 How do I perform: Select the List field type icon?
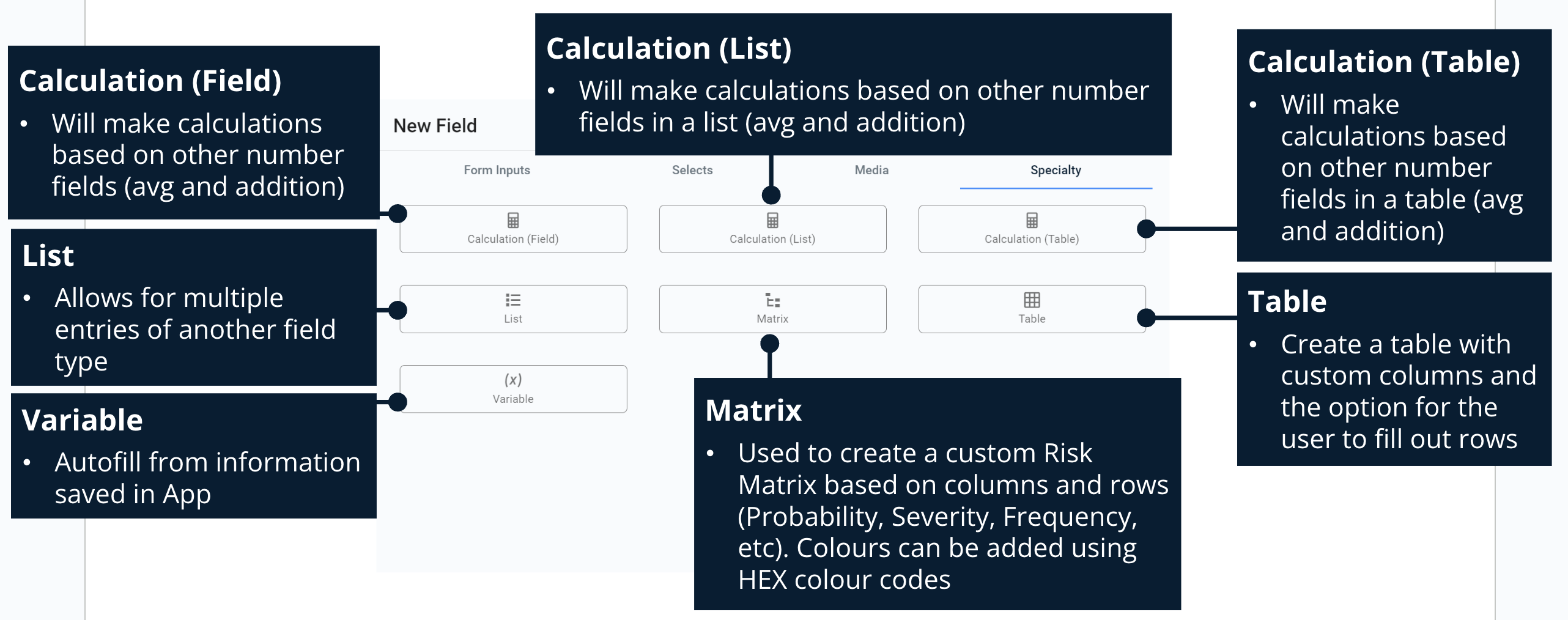tap(513, 300)
